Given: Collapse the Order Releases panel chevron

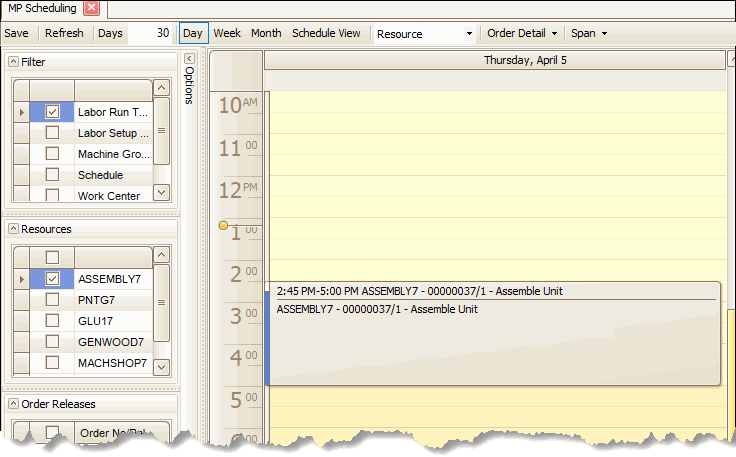Looking at the screenshot, I should 13,404.
